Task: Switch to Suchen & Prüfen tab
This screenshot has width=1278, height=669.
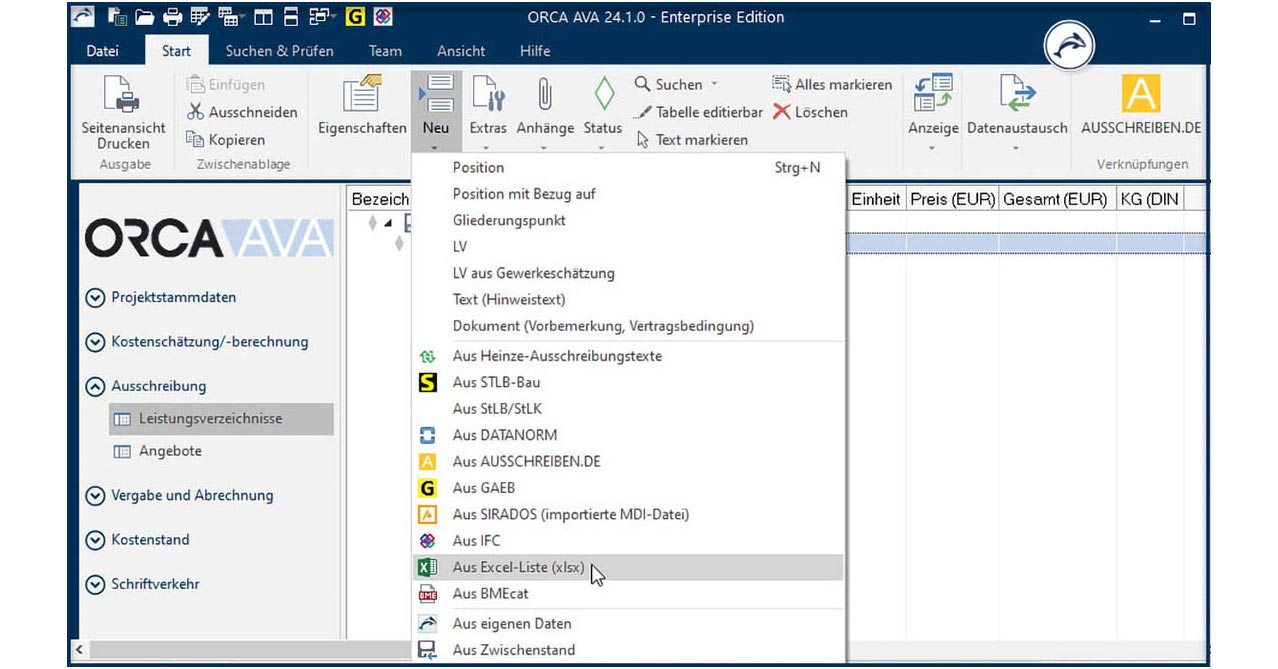Action: pos(279,51)
